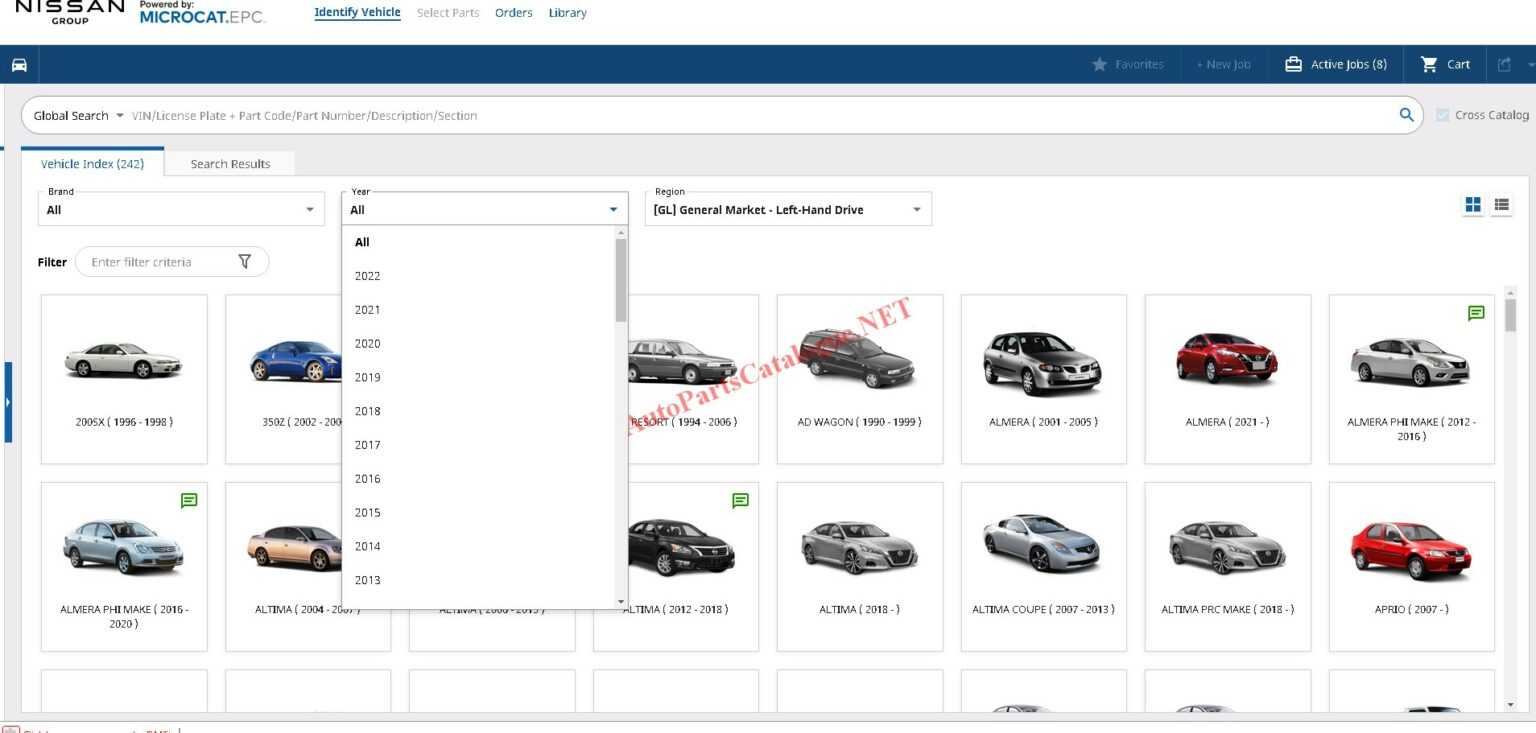Image resolution: width=1536 pixels, height=733 pixels.
Task: Choose 2020 from the Year list
Action: pyautogui.click(x=480, y=343)
